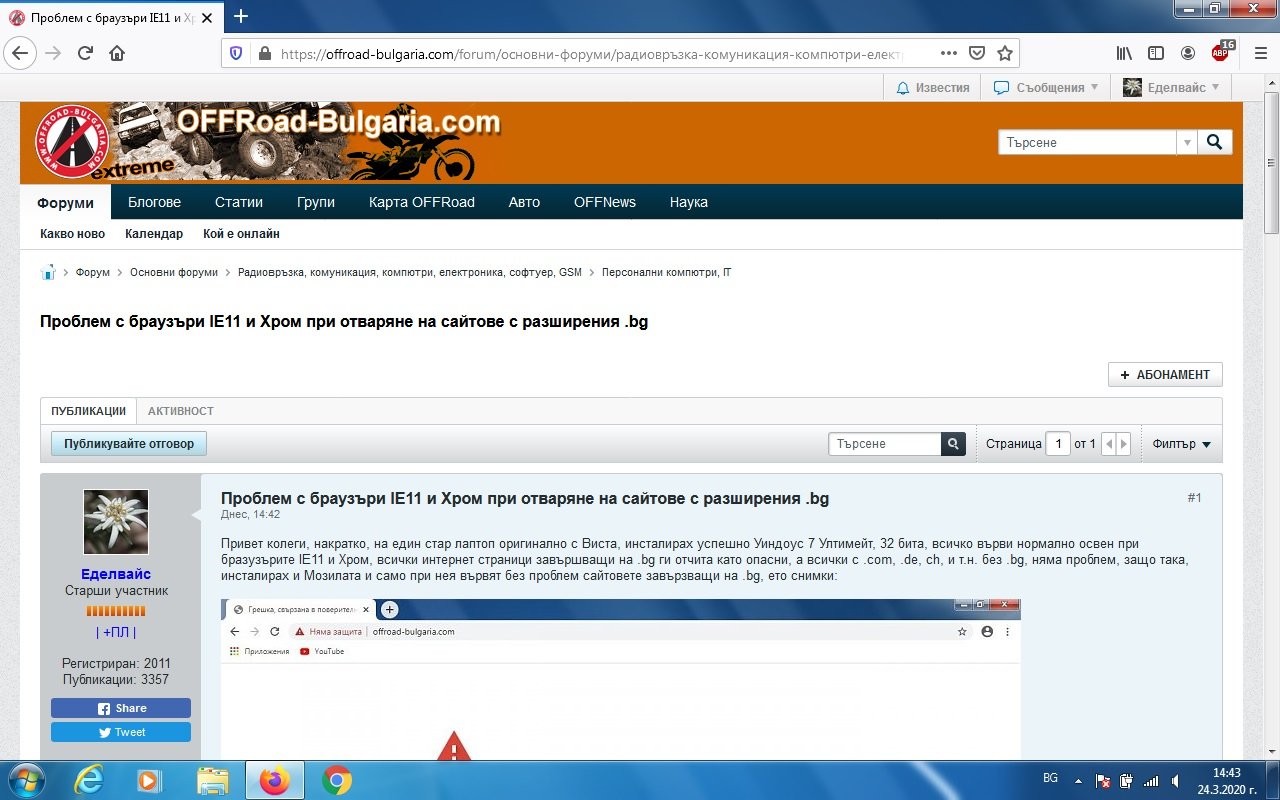Image resolution: width=1280 pixels, height=800 pixels.
Task: Save the page to Pocket
Action: click(x=977, y=53)
